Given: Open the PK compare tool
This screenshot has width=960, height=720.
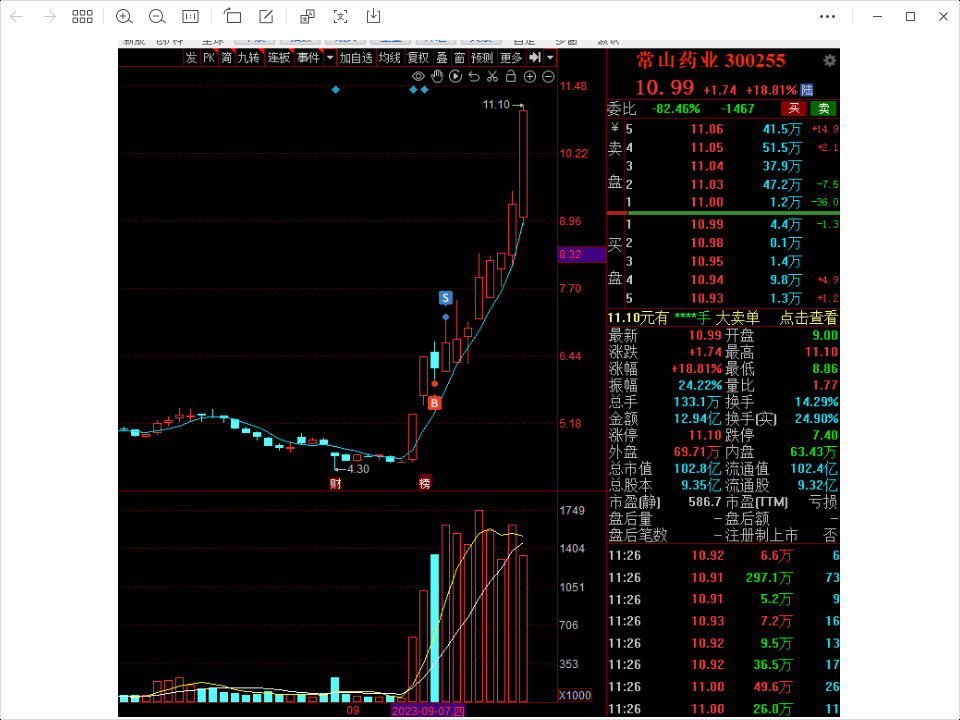Looking at the screenshot, I should pyautogui.click(x=209, y=58).
